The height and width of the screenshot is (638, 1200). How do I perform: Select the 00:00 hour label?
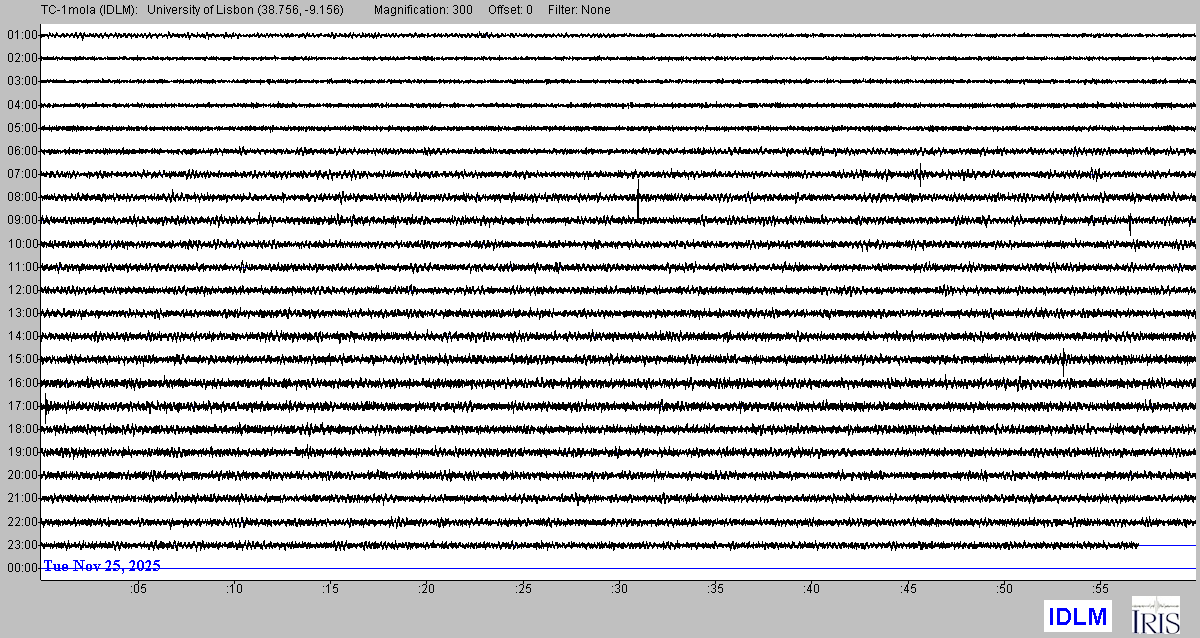[22, 568]
